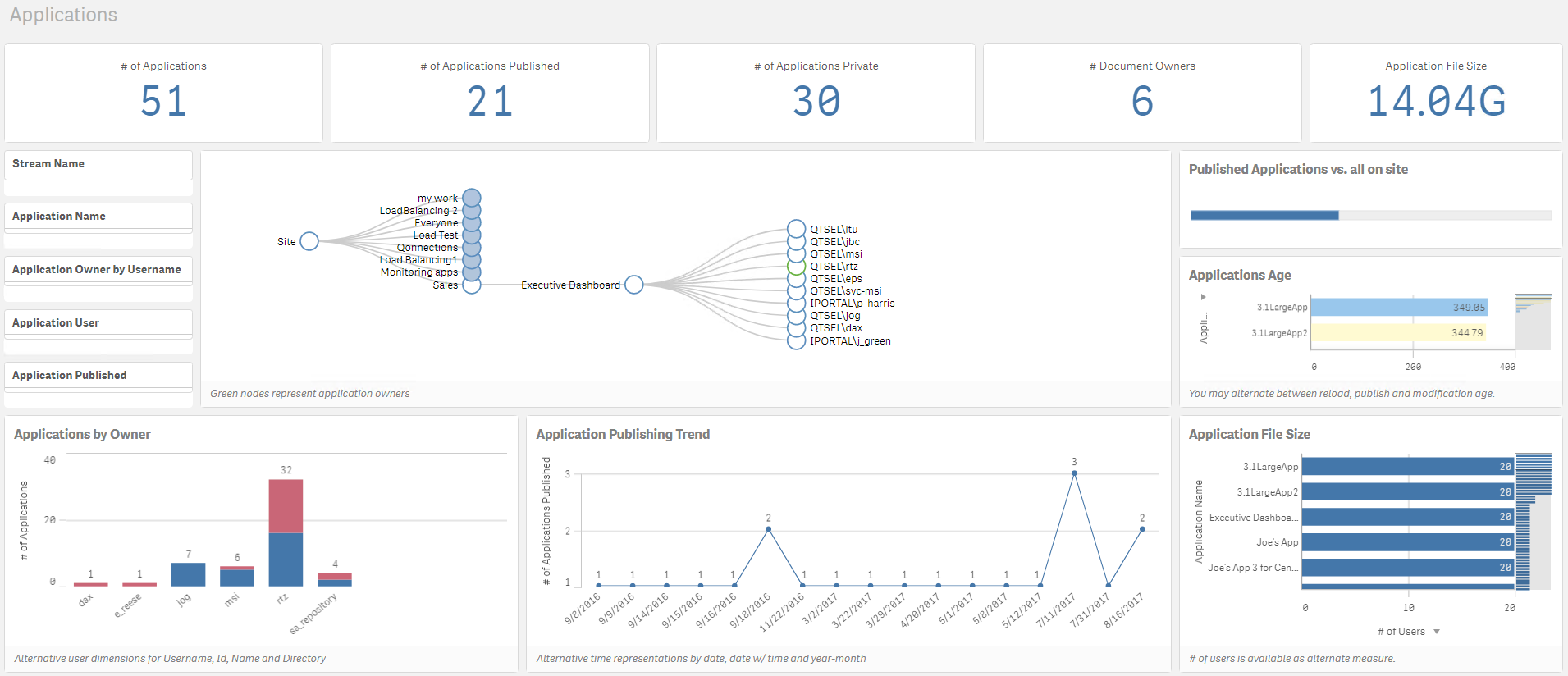
Task: Click the 11/22/2016 date axis label
Action: (782, 612)
